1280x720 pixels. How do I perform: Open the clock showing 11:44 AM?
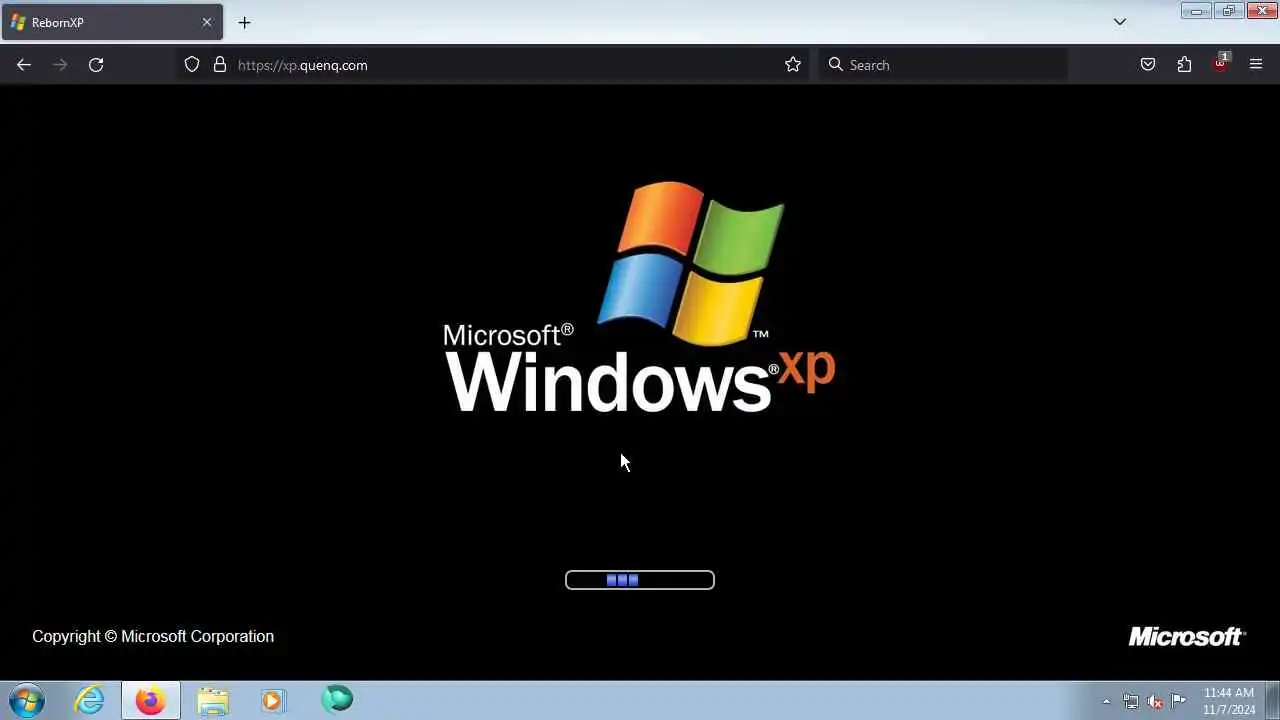(x=1229, y=701)
